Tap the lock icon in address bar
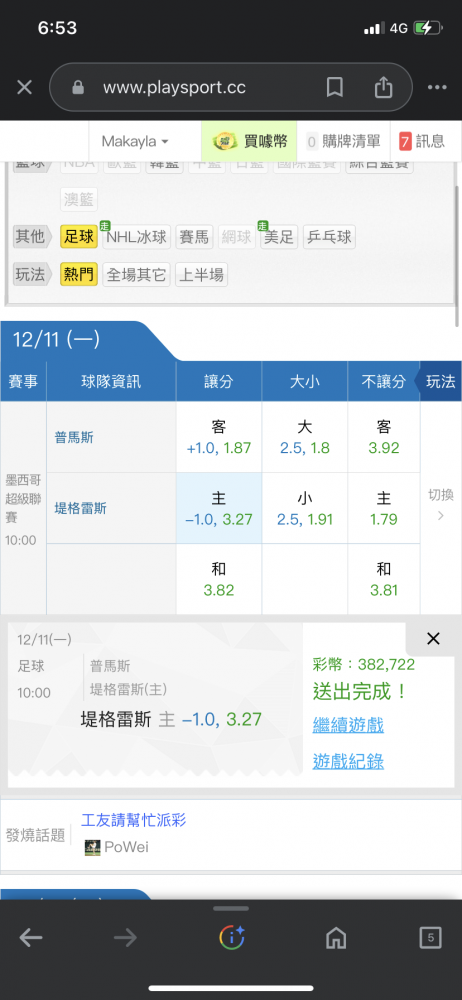Viewport: 462px width, 1000px height. [x=78, y=88]
